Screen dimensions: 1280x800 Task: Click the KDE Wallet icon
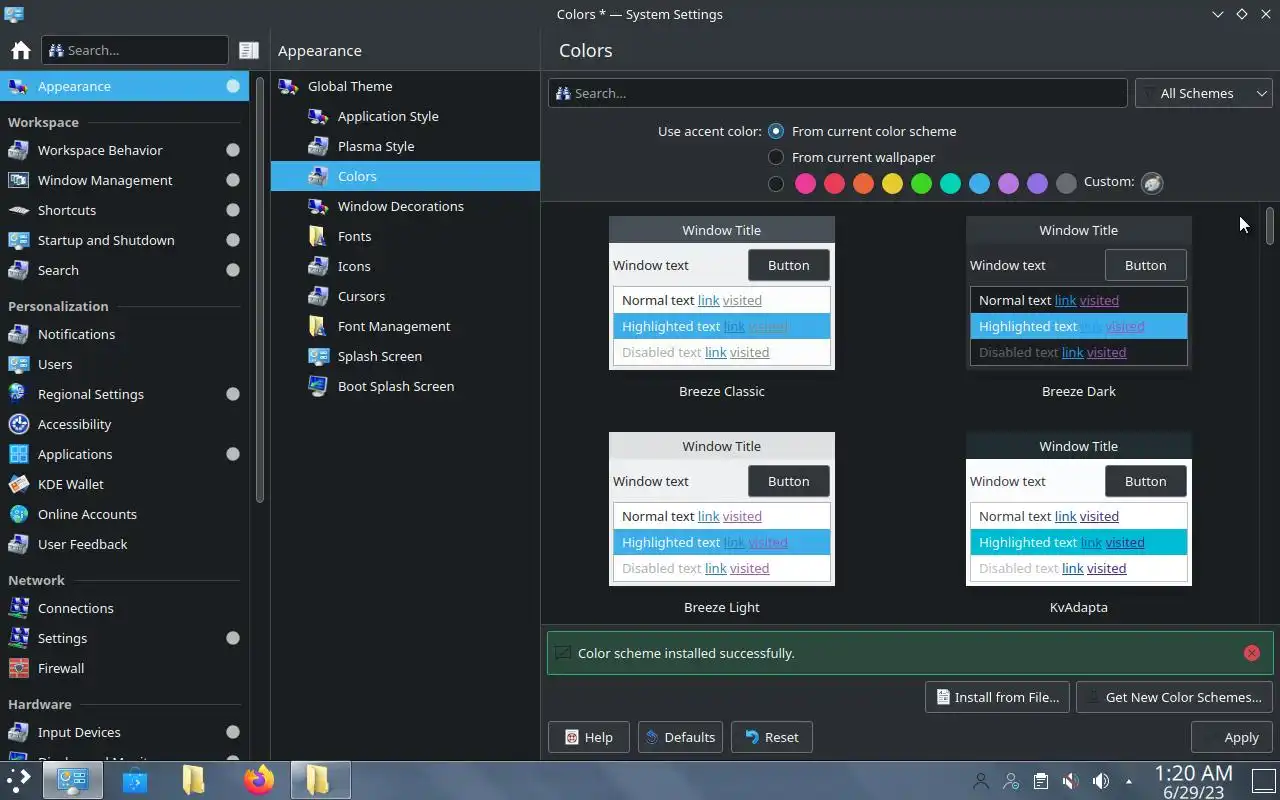point(18,484)
